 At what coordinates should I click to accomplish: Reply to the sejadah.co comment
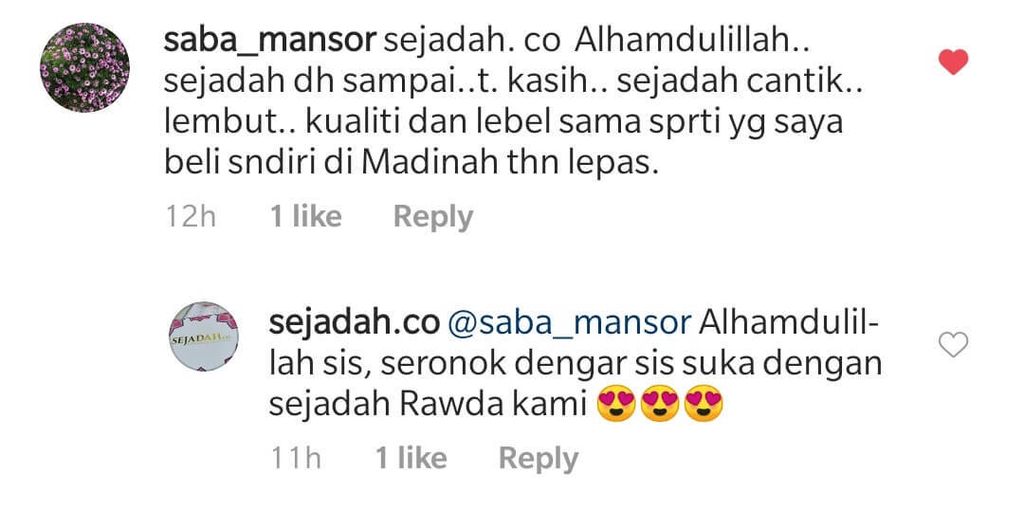pyautogui.click(x=538, y=459)
